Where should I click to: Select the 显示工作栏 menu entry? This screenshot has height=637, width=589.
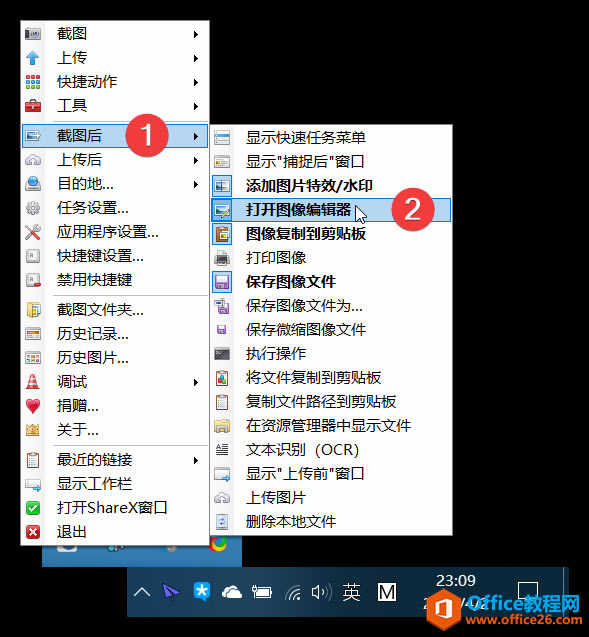click(115, 484)
